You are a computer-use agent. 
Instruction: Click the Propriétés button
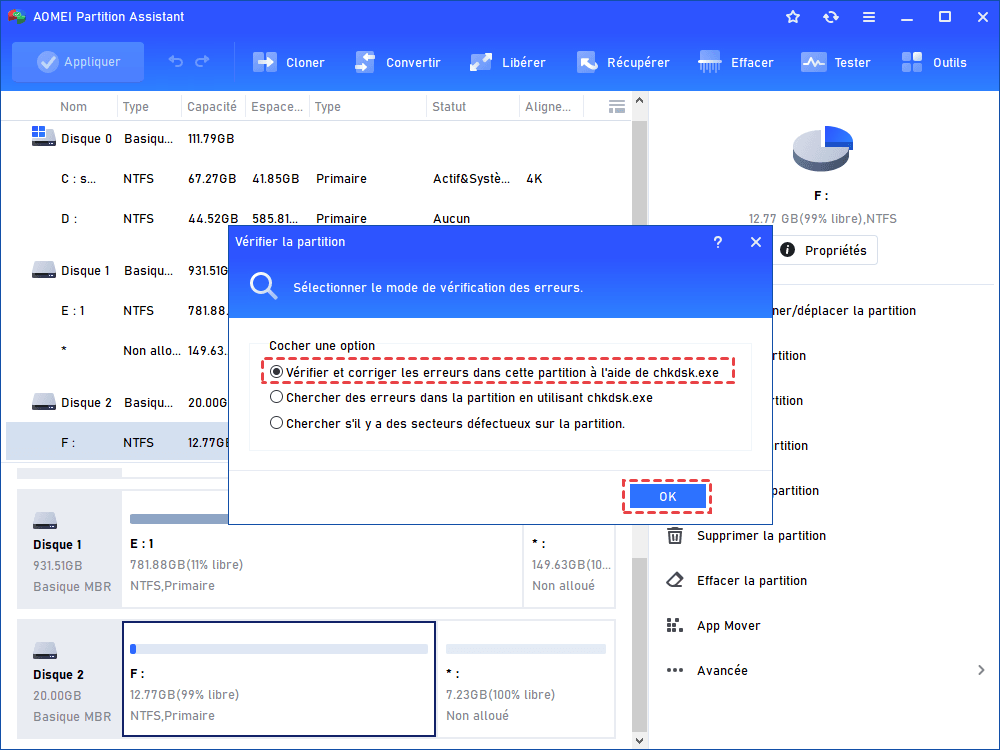(824, 250)
